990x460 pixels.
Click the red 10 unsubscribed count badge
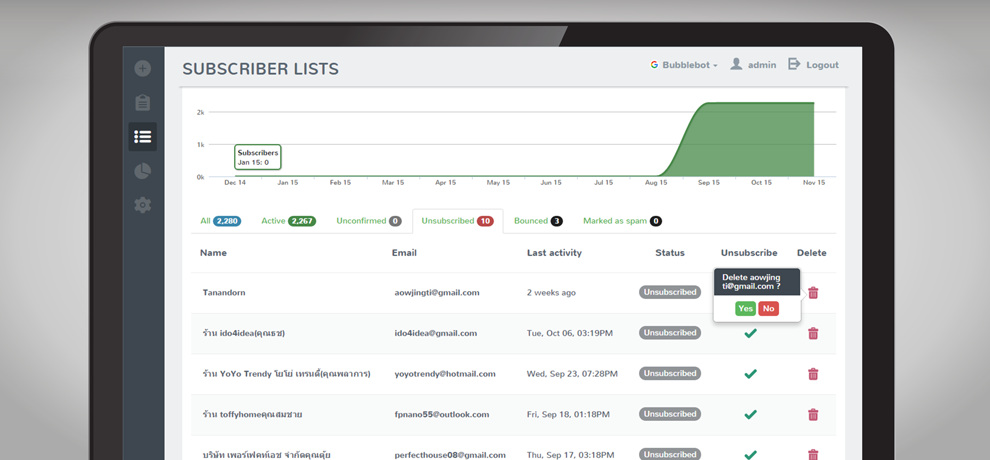485,221
